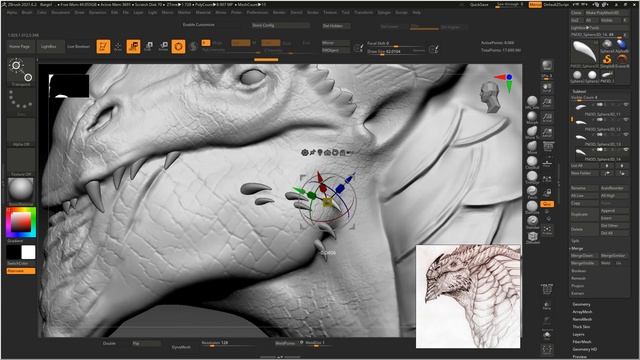Screen dimensions: 640x360
Task: Open the Render menu
Action: pos(279,13)
